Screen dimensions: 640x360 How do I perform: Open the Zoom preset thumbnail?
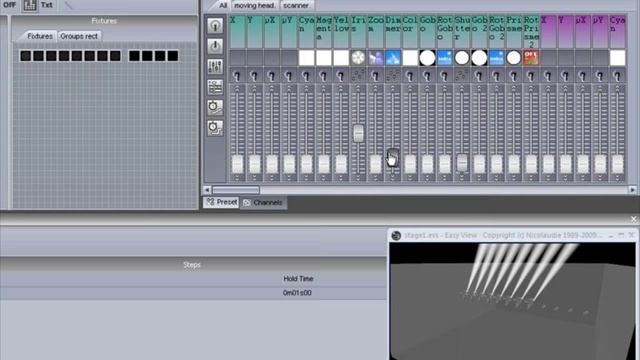point(376,58)
